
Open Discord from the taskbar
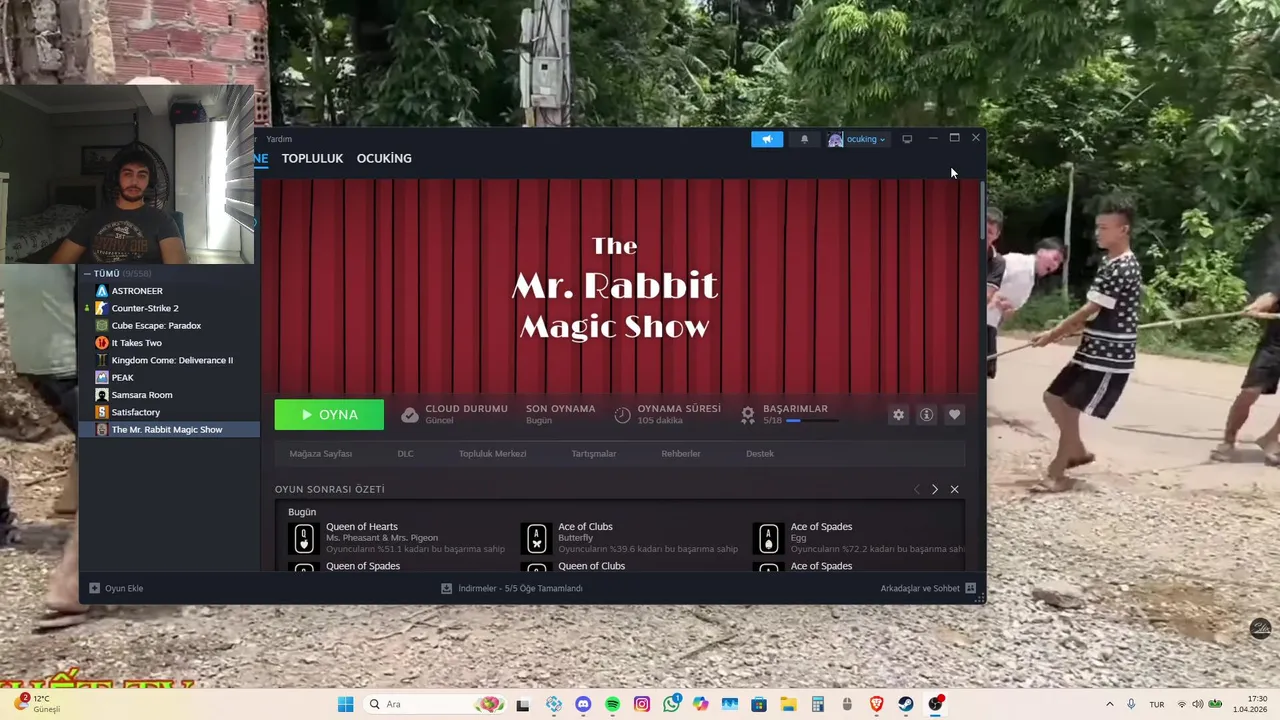point(583,704)
